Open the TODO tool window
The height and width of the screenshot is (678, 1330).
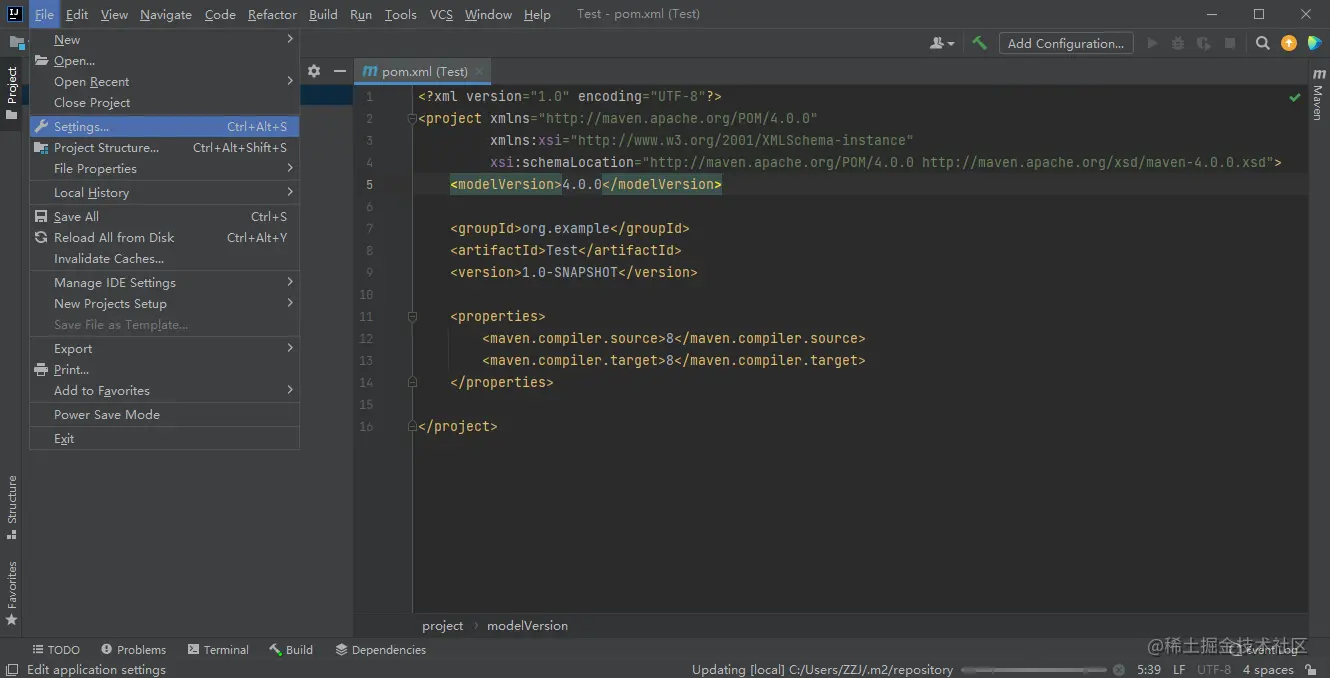[x=56, y=649]
